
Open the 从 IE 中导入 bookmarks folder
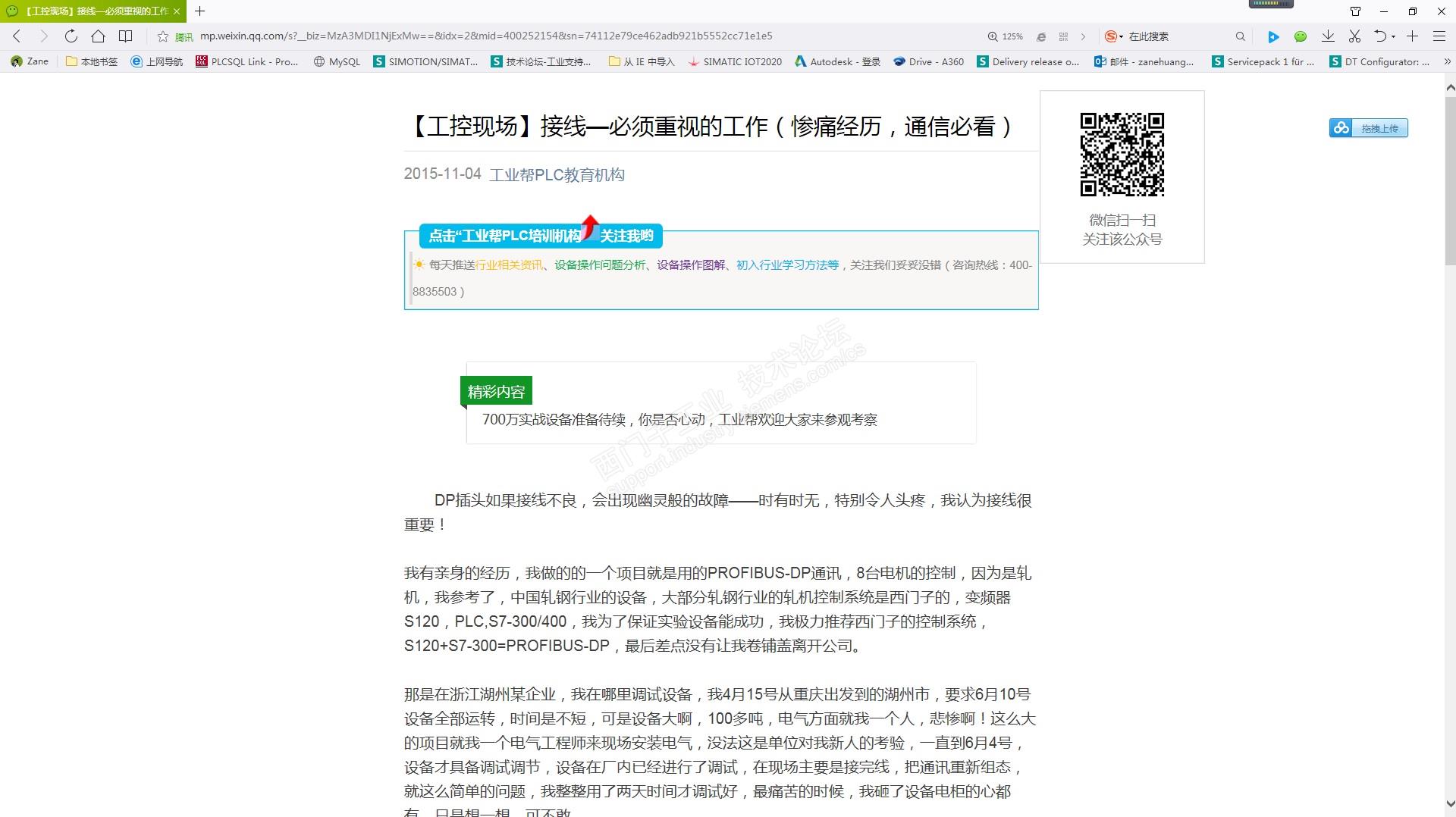[x=642, y=61]
